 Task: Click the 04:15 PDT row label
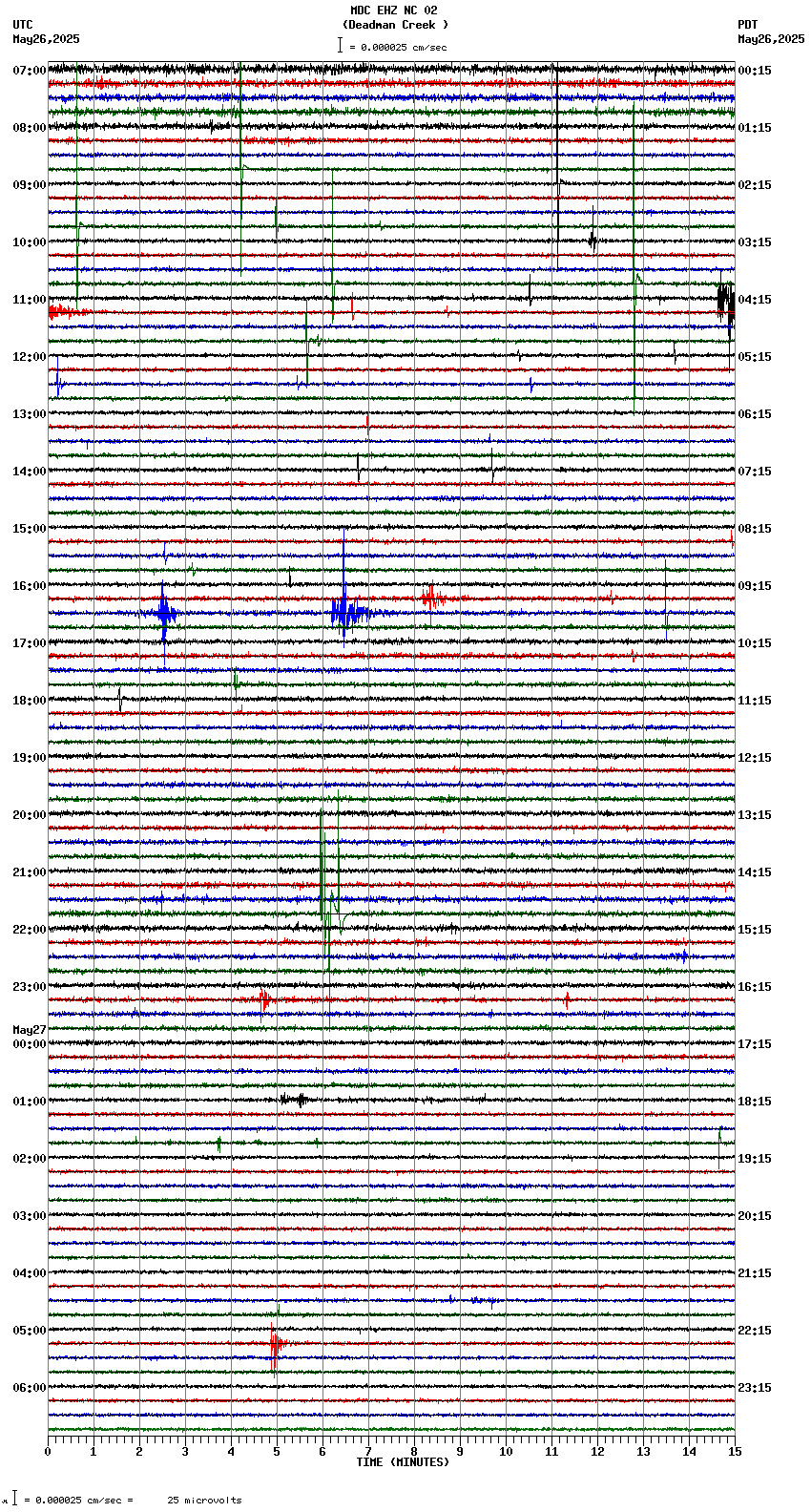click(755, 300)
